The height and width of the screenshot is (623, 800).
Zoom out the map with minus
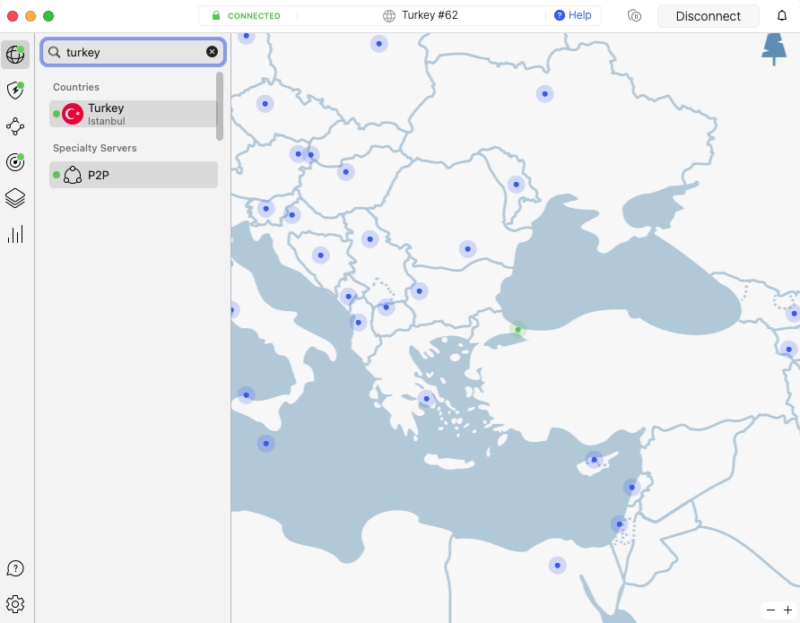(770, 610)
